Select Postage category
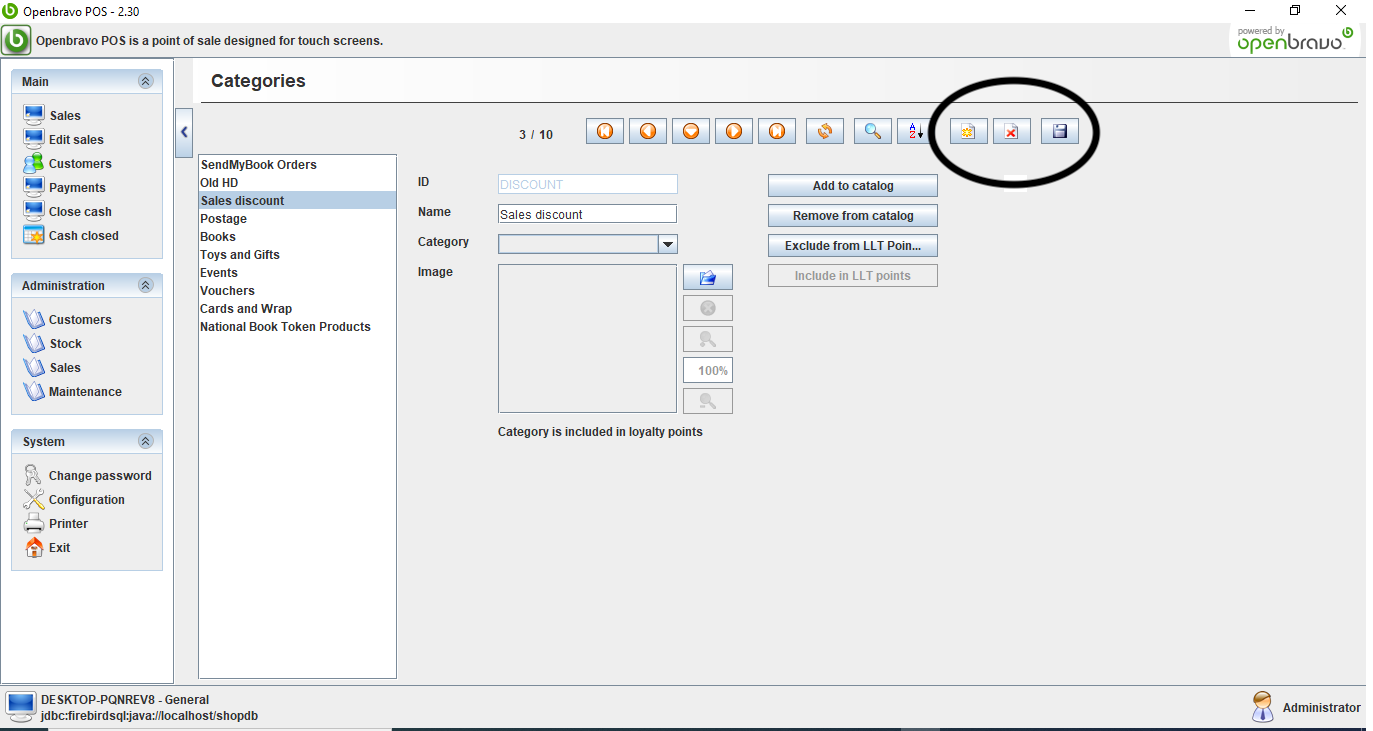The height and width of the screenshot is (731, 1373). pyautogui.click(x=298, y=218)
